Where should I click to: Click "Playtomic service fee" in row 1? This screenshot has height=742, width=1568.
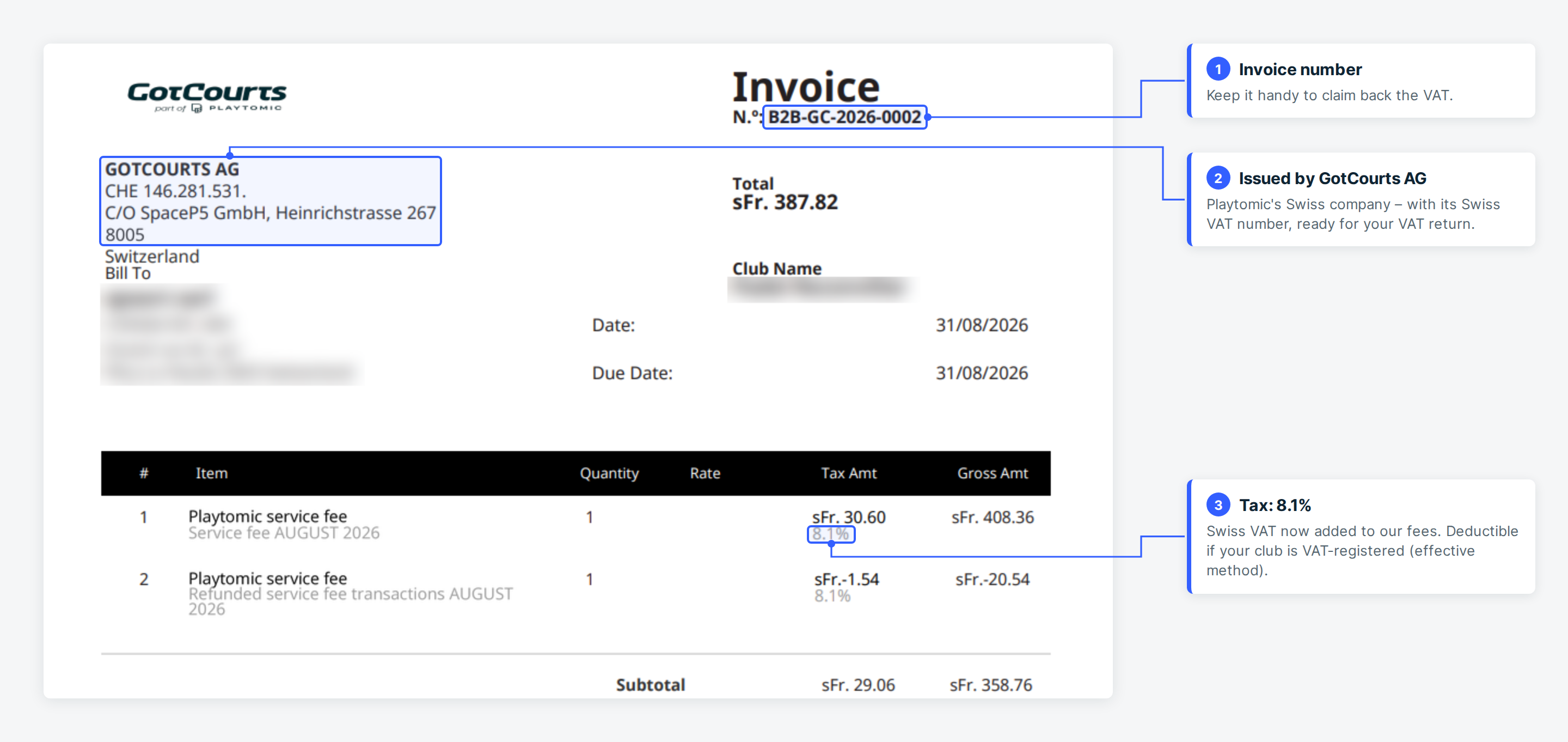click(268, 516)
